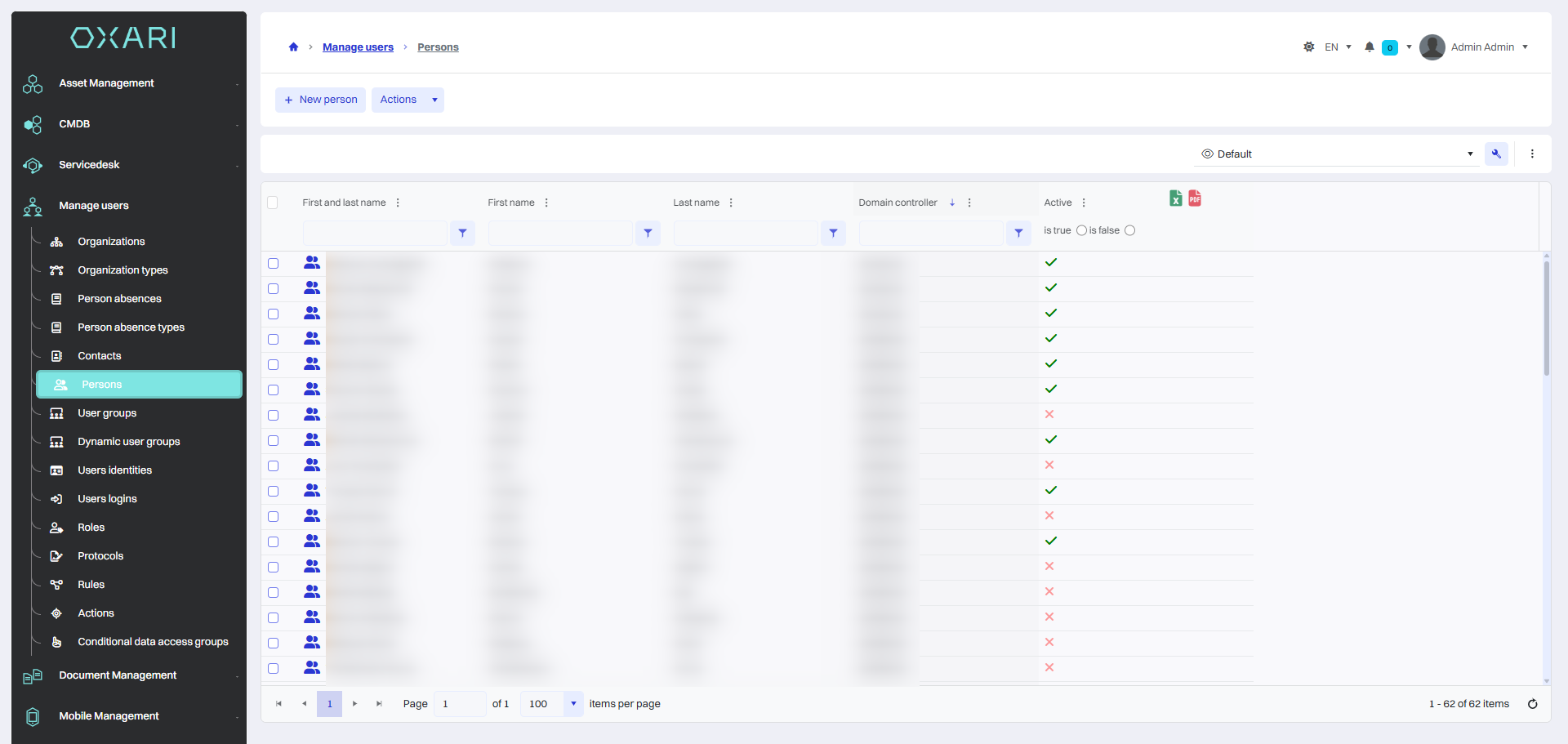Open the grid kebab menu beside wrench
The width and height of the screenshot is (1568, 744).
coord(1532,154)
